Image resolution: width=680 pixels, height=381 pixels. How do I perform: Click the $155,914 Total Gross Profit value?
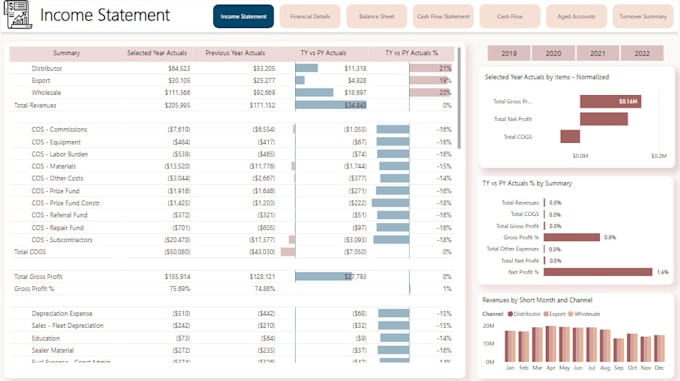pos(177,277)
